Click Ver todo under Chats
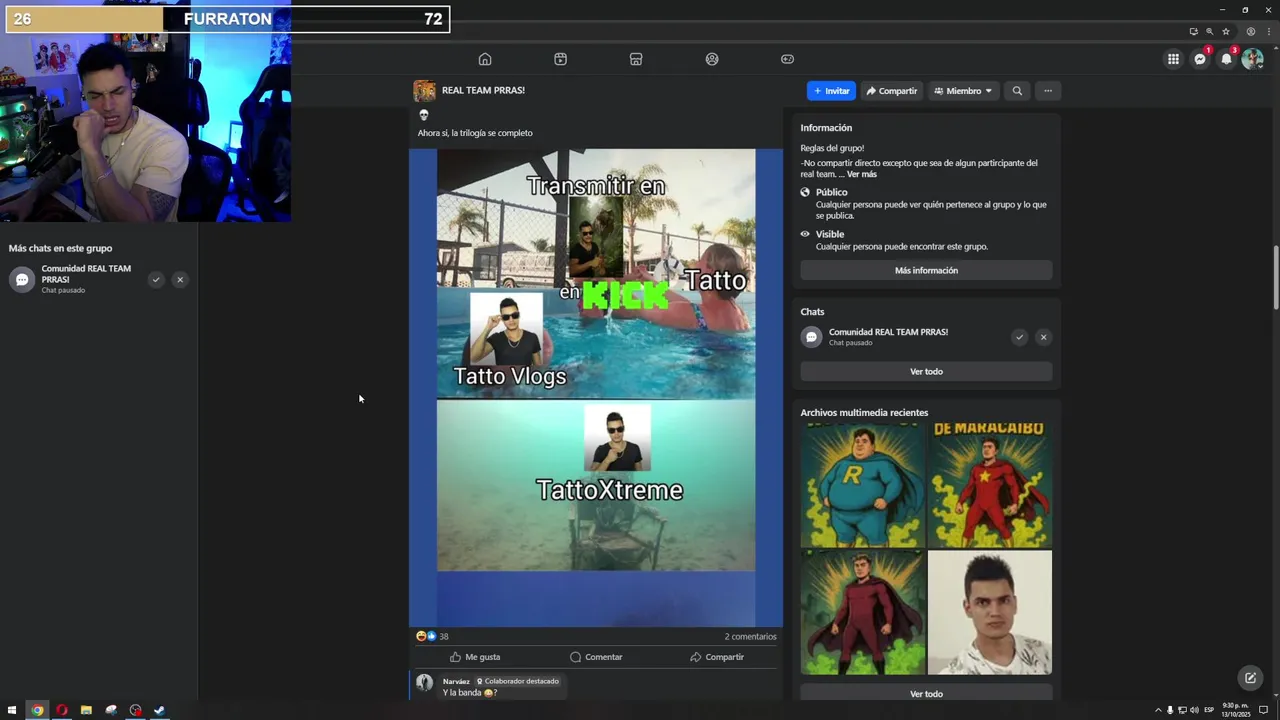Image resolution: width=1280 pixels, height=720 pixels. click(926, 371)
